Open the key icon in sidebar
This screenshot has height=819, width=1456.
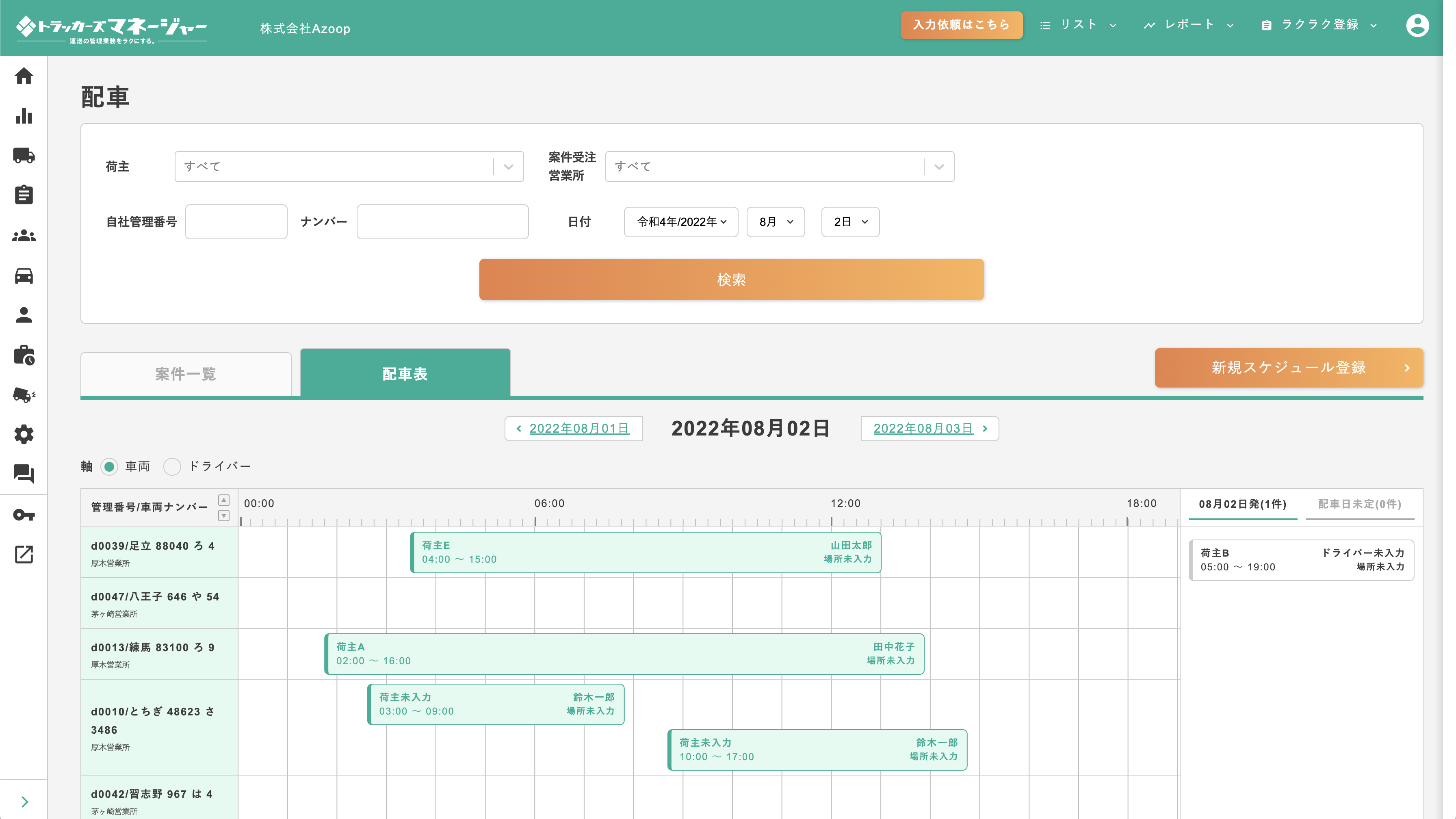[x=24, y=515]
